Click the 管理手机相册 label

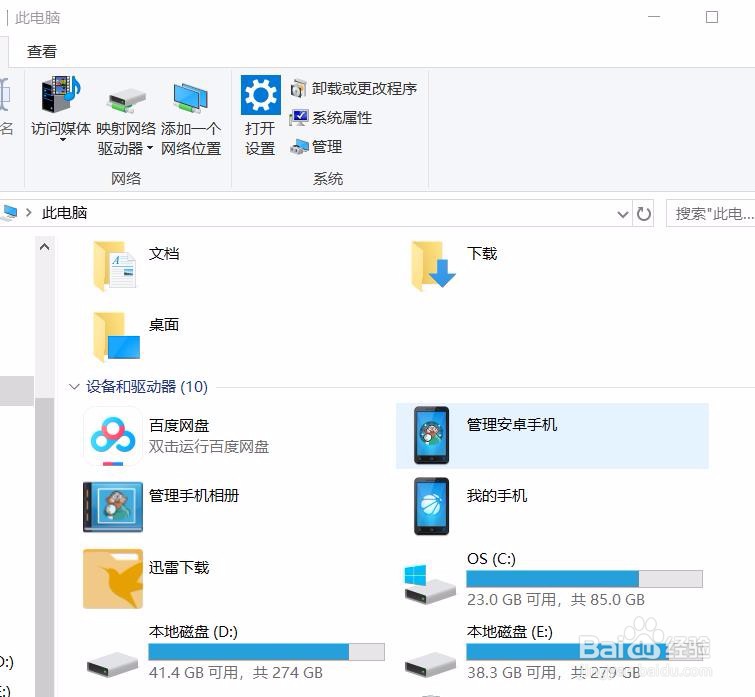click(x=194, y=495)
